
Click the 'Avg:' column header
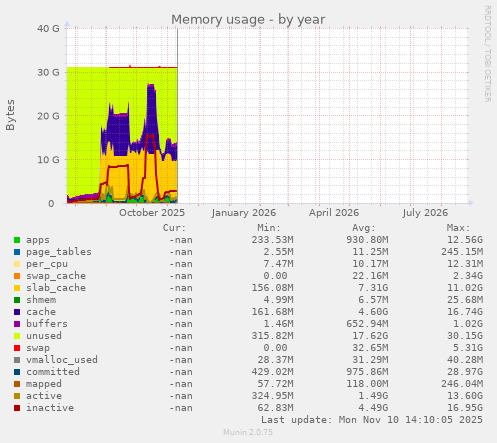point(364,228)
